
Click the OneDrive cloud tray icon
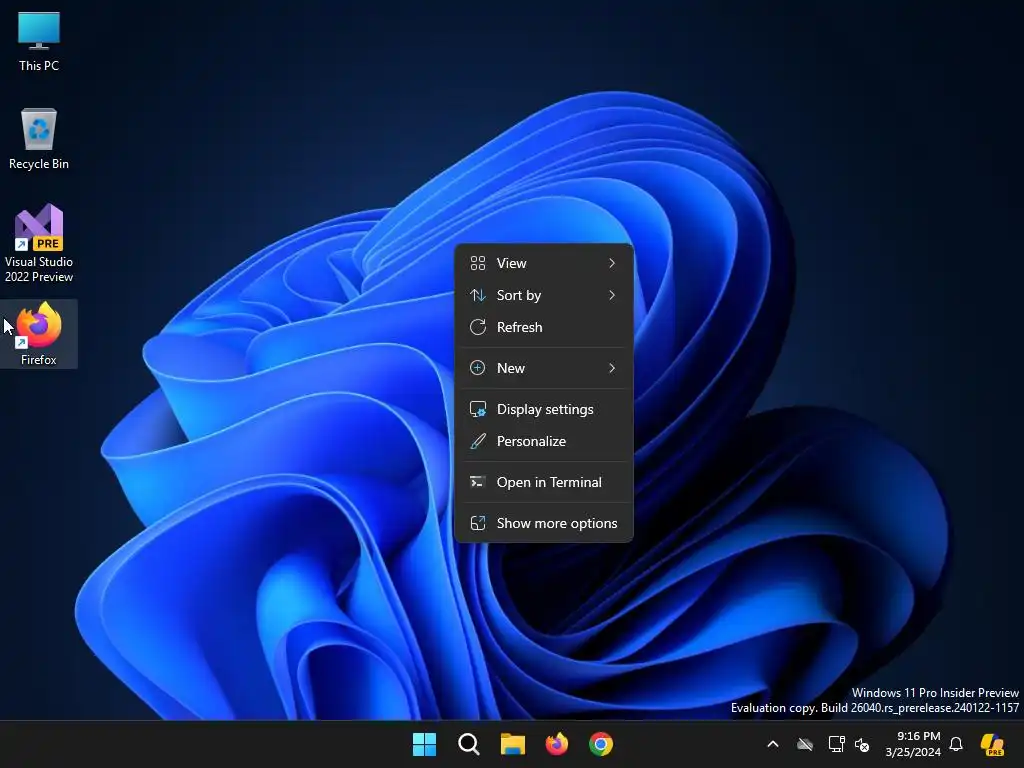coord(805,744)
